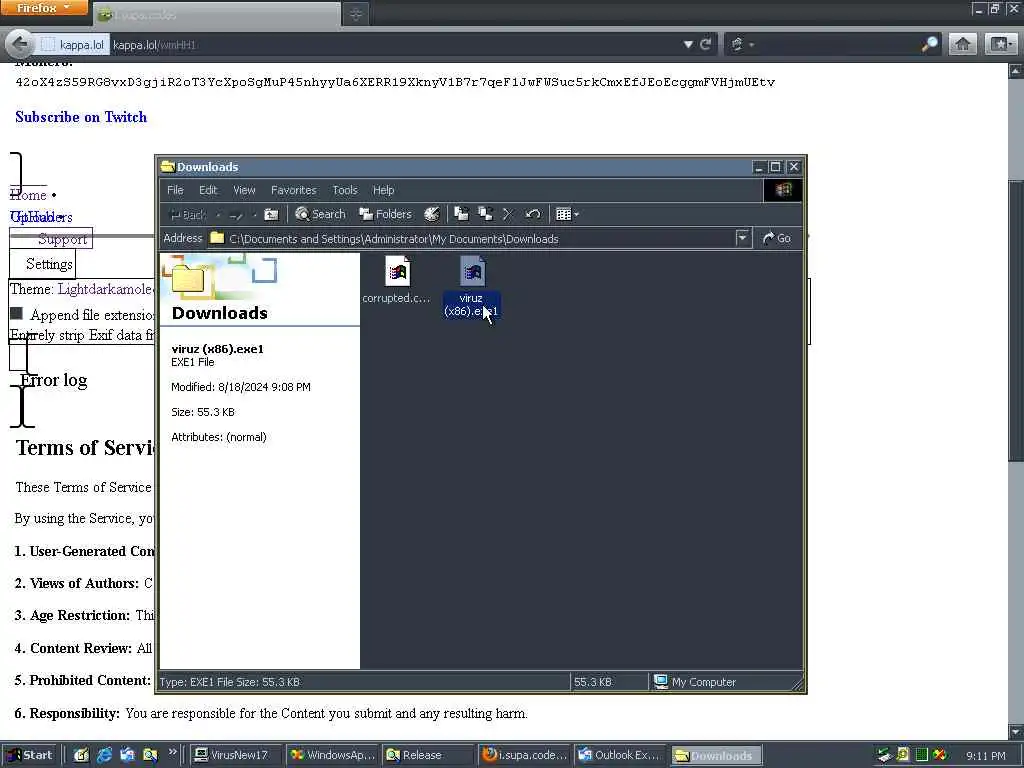Open the Favorites menu
Viewport: 1024px width, 768px height.
(x=293, y=190)
